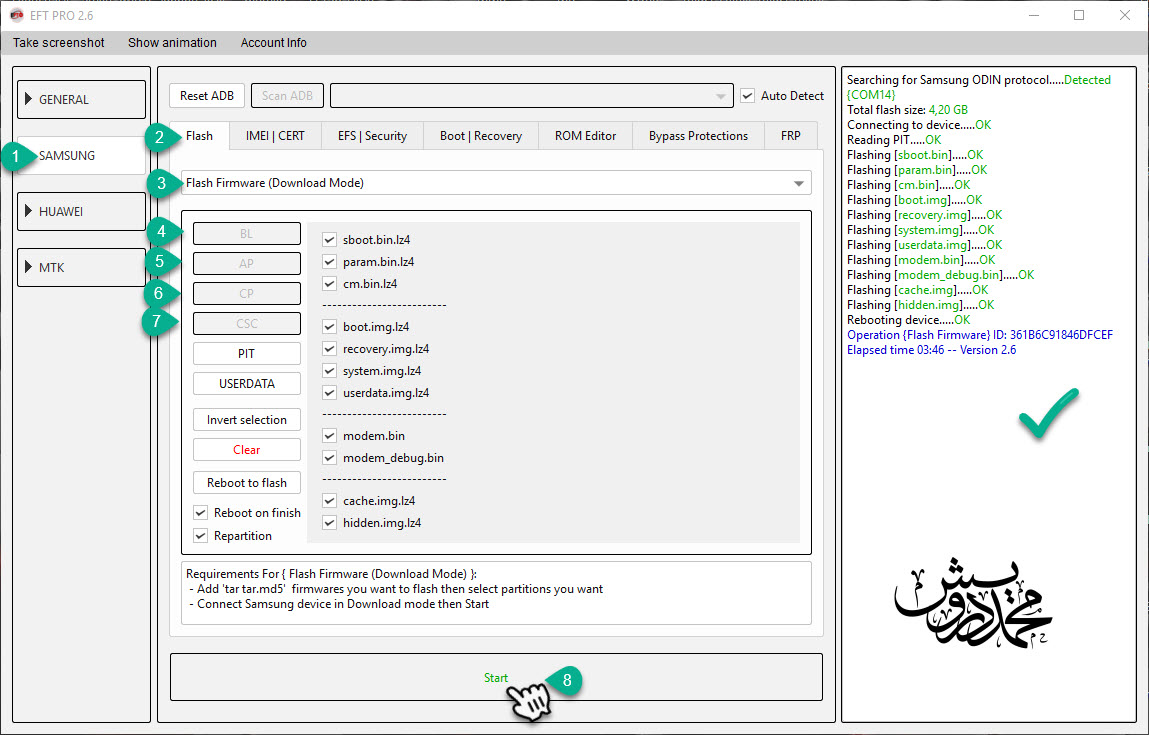Expand the HUAWEI section
The height and width of the screenshot is (735, 1149).
pyautogui.click(x=81, y=212)
